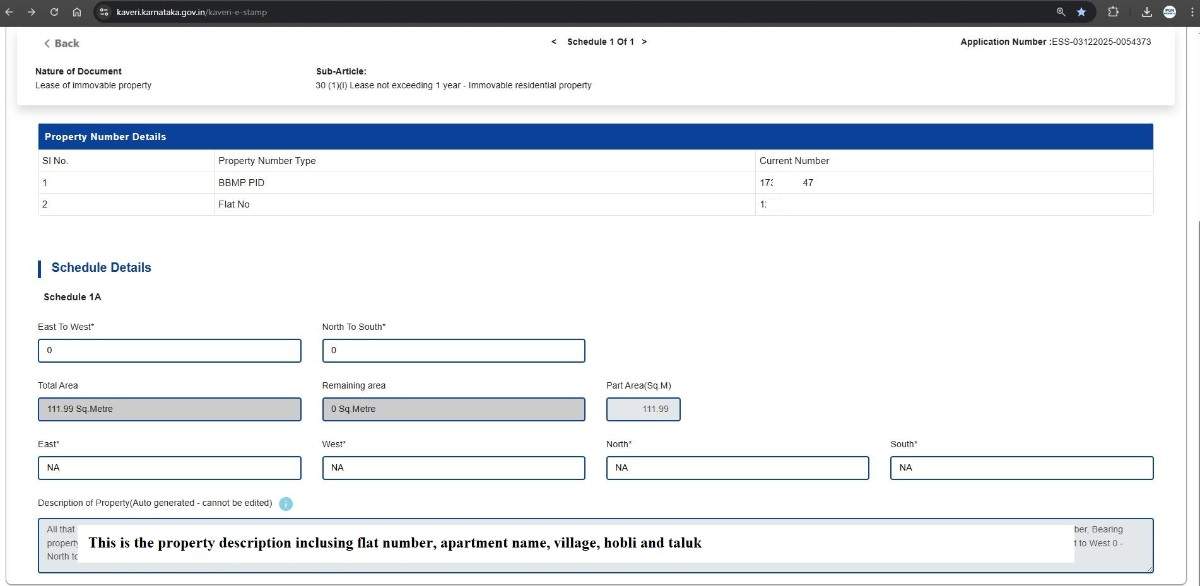Go to the browser home page icon
The height and width of the screenshot is (586, 1200).
coord(77,12)
